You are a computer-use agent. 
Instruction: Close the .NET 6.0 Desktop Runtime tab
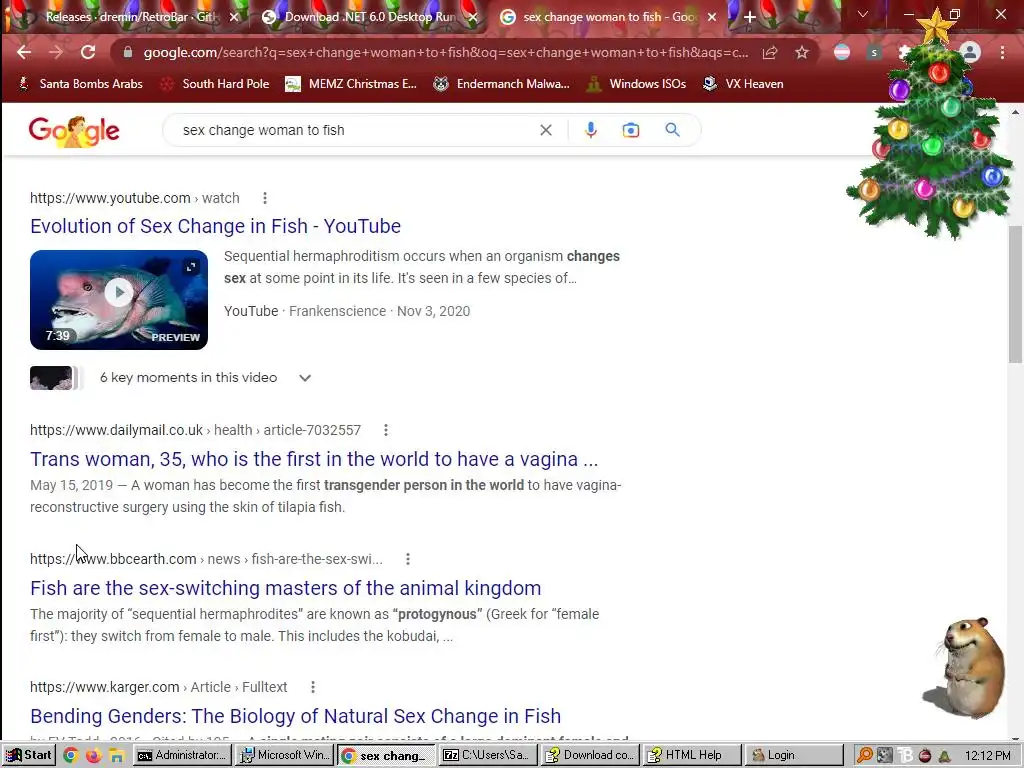(473, 18)
